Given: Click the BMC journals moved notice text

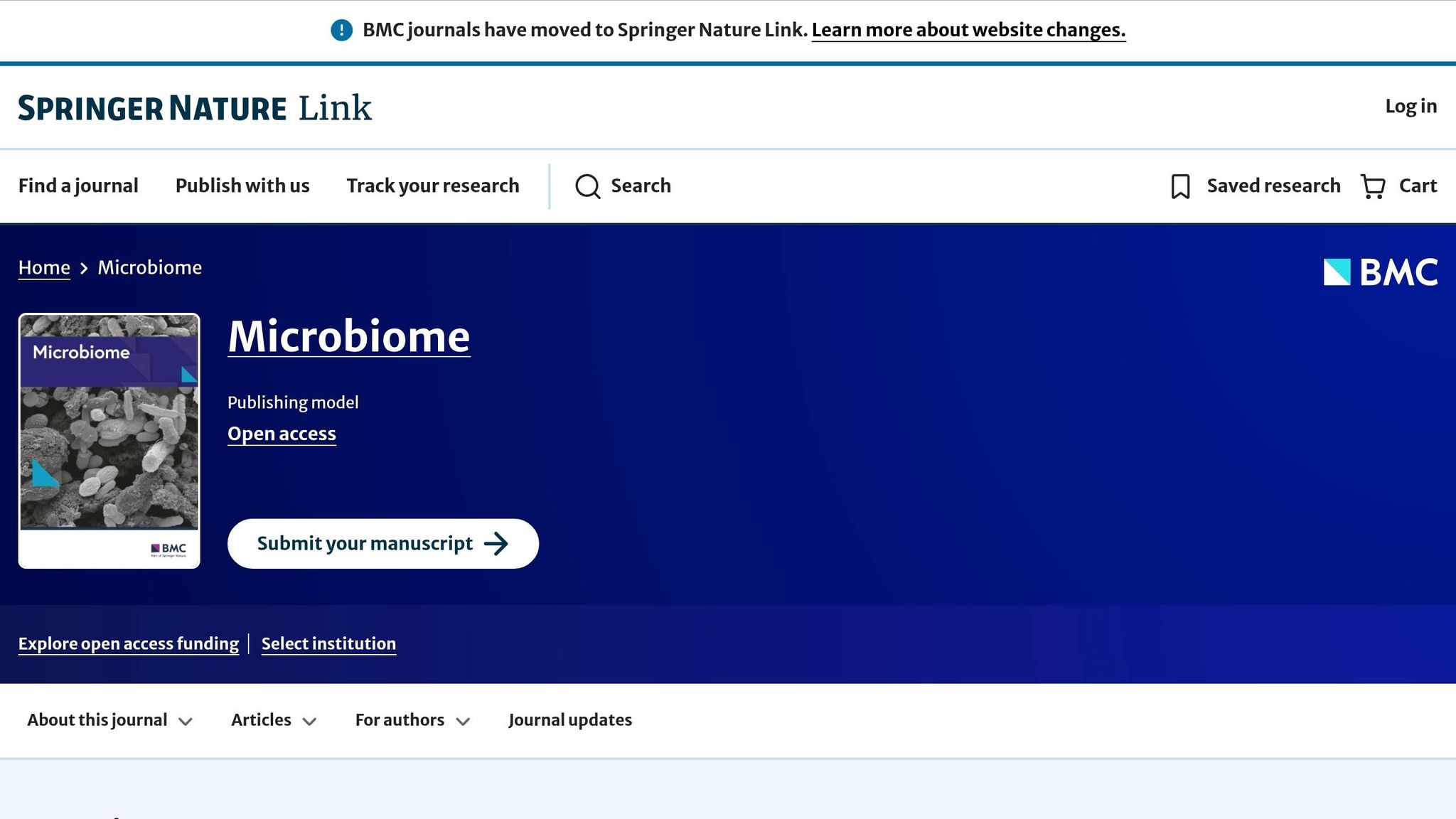Looking at the screenshot, I should tap(585, 30).
